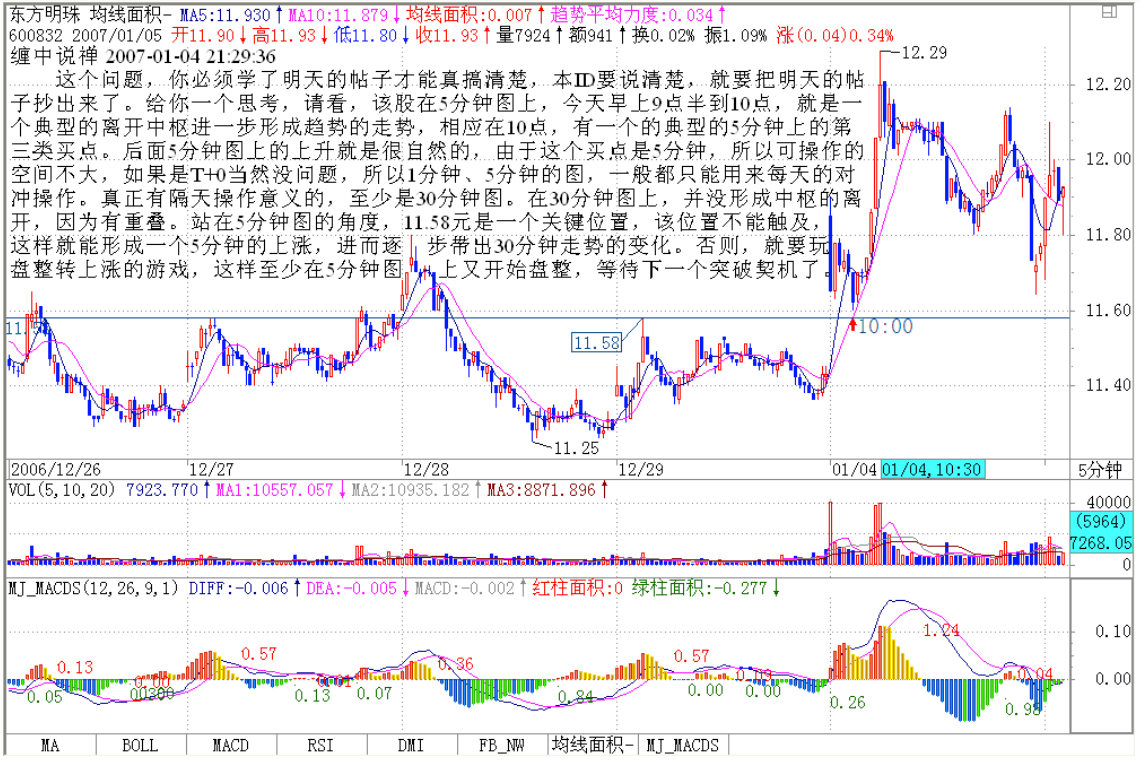Click the MJ_MACDS(12,26,9,1) indicator title
The image size is (1140, 760).
point(93,588)
